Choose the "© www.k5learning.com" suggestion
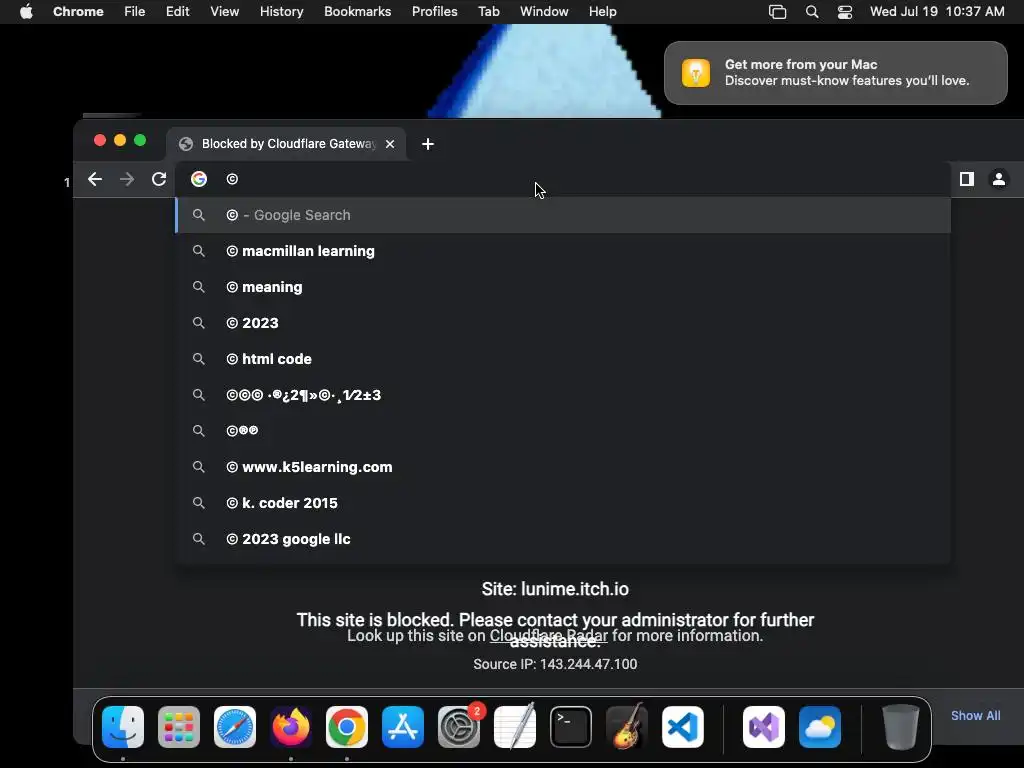The image size is (1024, 768). point(563,467)
